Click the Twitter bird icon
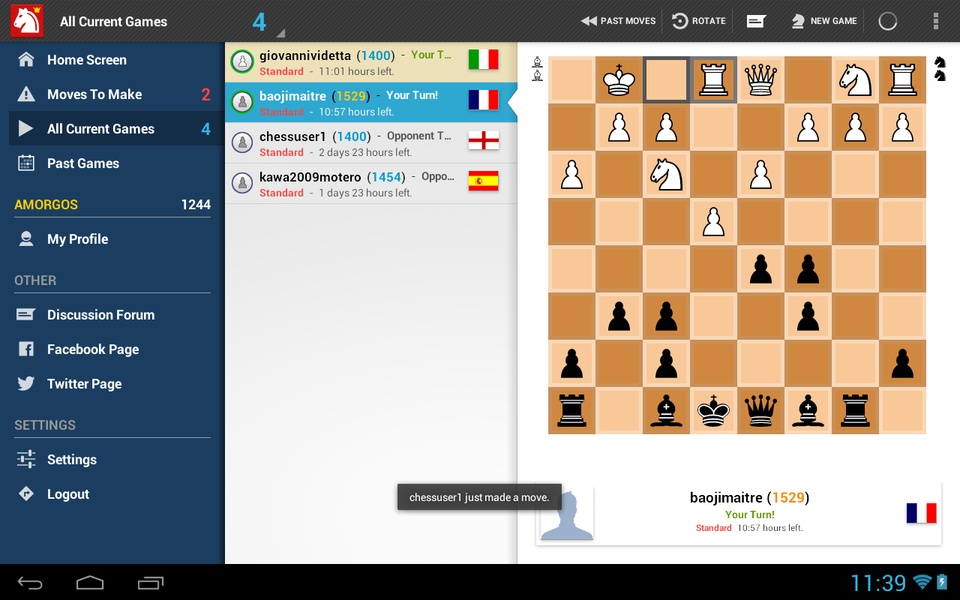The height and width of the screenshot is (600, 960). (x=26, y=384)
